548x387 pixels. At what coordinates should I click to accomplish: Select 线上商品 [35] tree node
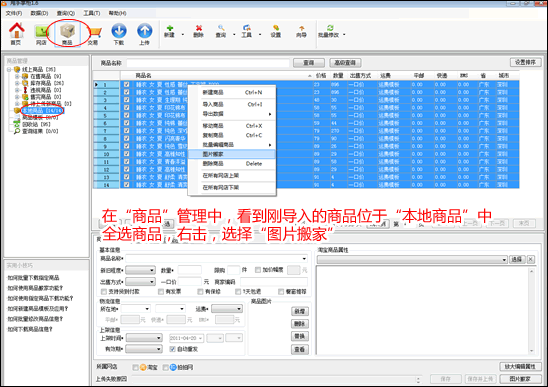click(x=39, y=70)
